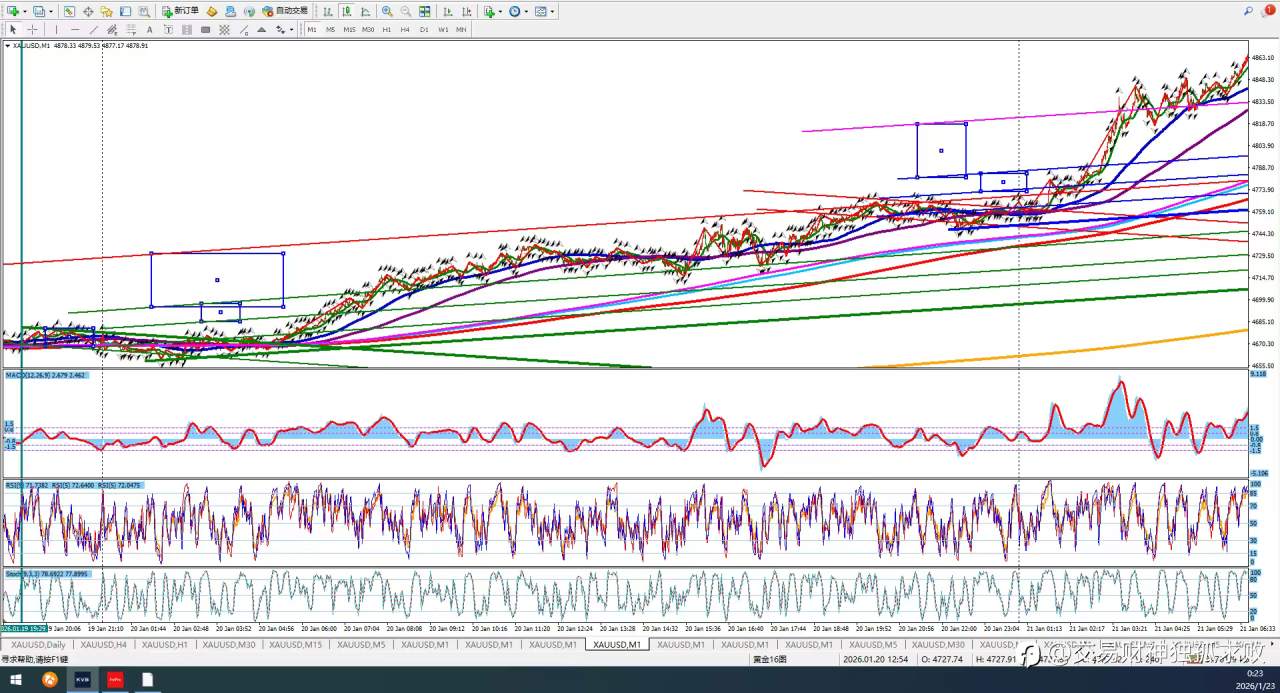
Task: Show the Terminal panel
Action: coord(125,11)
